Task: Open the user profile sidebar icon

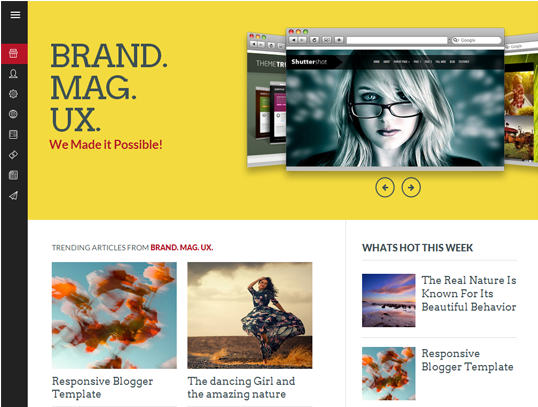Action: coord(13,74)
